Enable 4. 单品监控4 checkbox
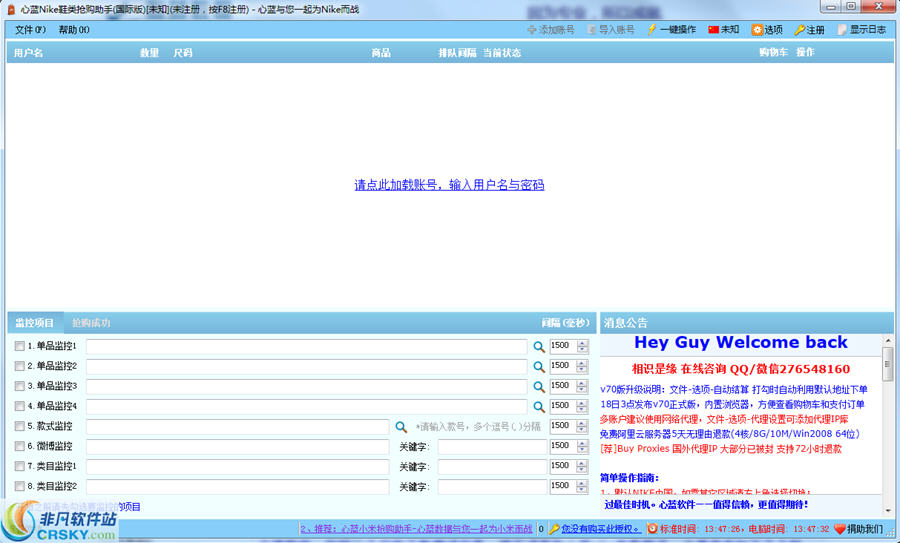 click(20, 406)
